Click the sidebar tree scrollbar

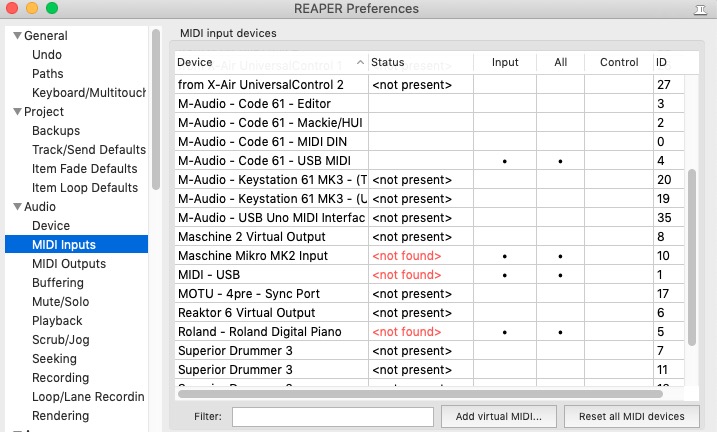(156, 109)
